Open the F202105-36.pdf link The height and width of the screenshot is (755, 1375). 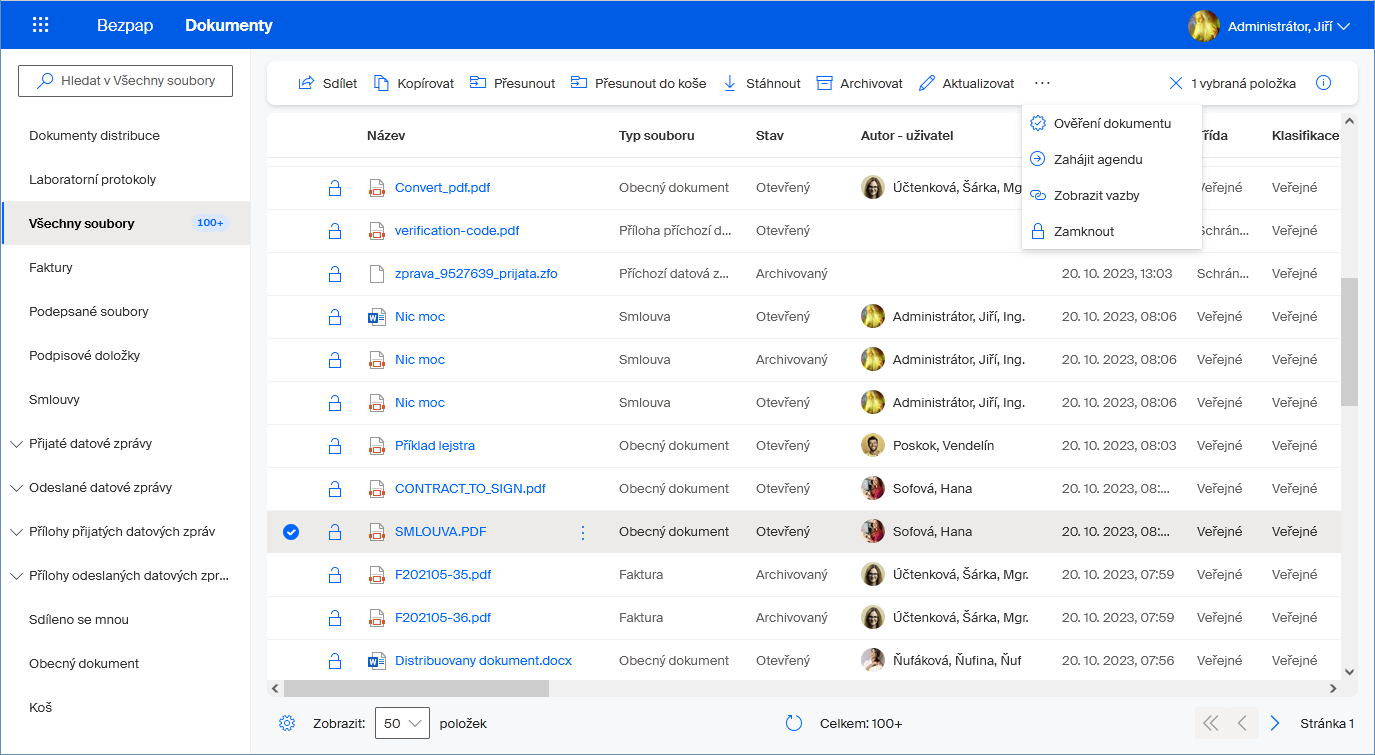[443, 617]
